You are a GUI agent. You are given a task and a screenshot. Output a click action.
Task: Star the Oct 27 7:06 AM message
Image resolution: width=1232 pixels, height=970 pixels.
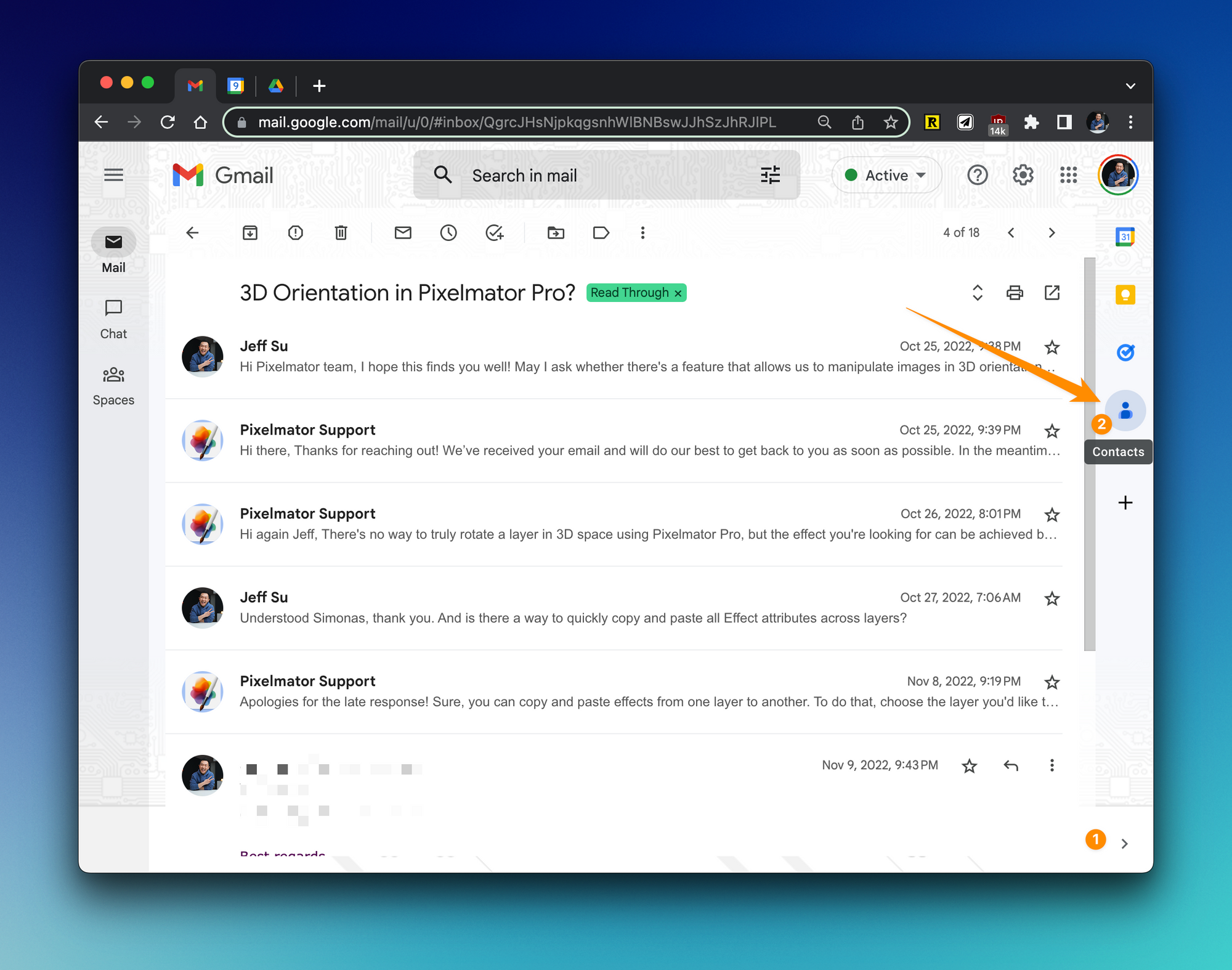click(x=1052, y=598)
